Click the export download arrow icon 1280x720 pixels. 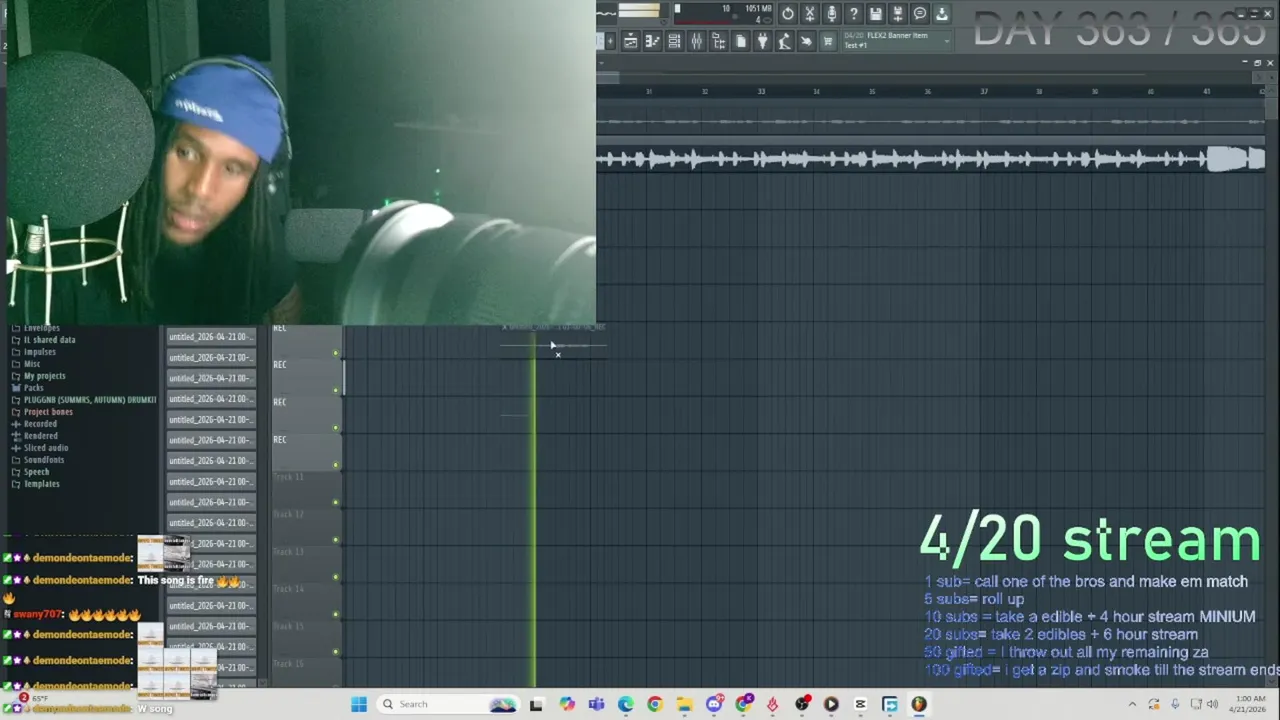pyautogui.click(x=942, y=13)
